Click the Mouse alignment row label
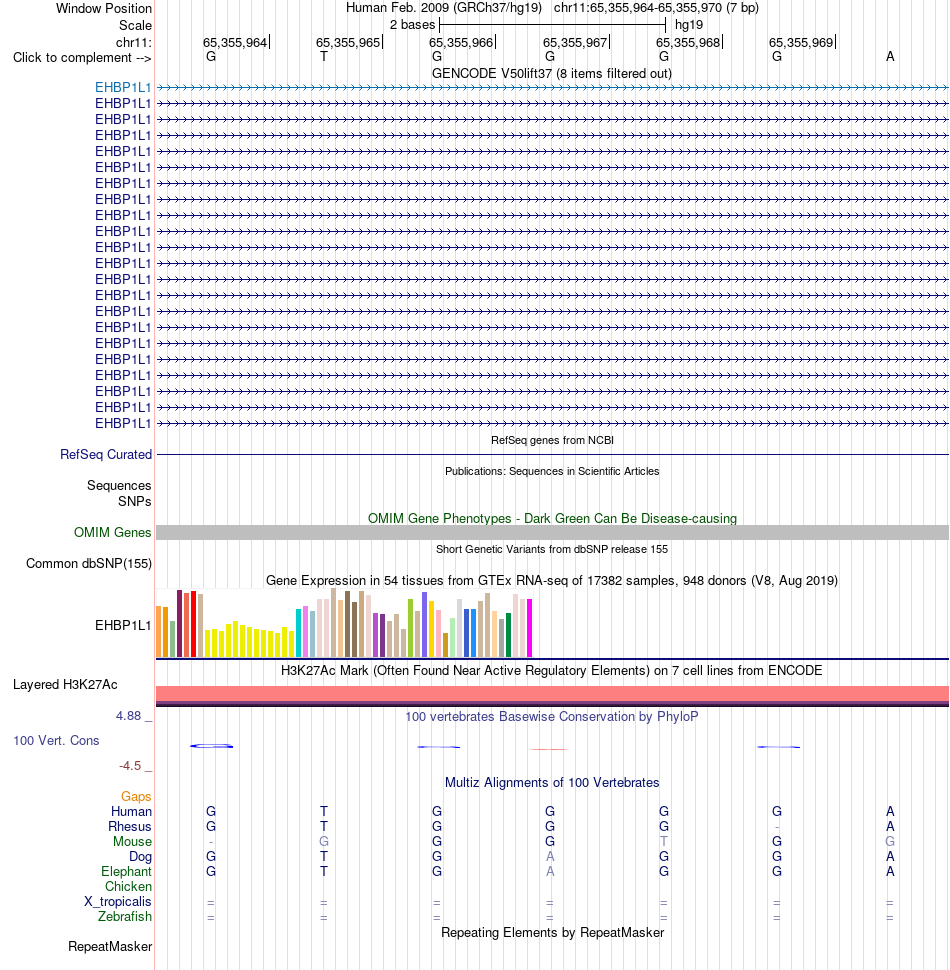 (x=132, y=841)
